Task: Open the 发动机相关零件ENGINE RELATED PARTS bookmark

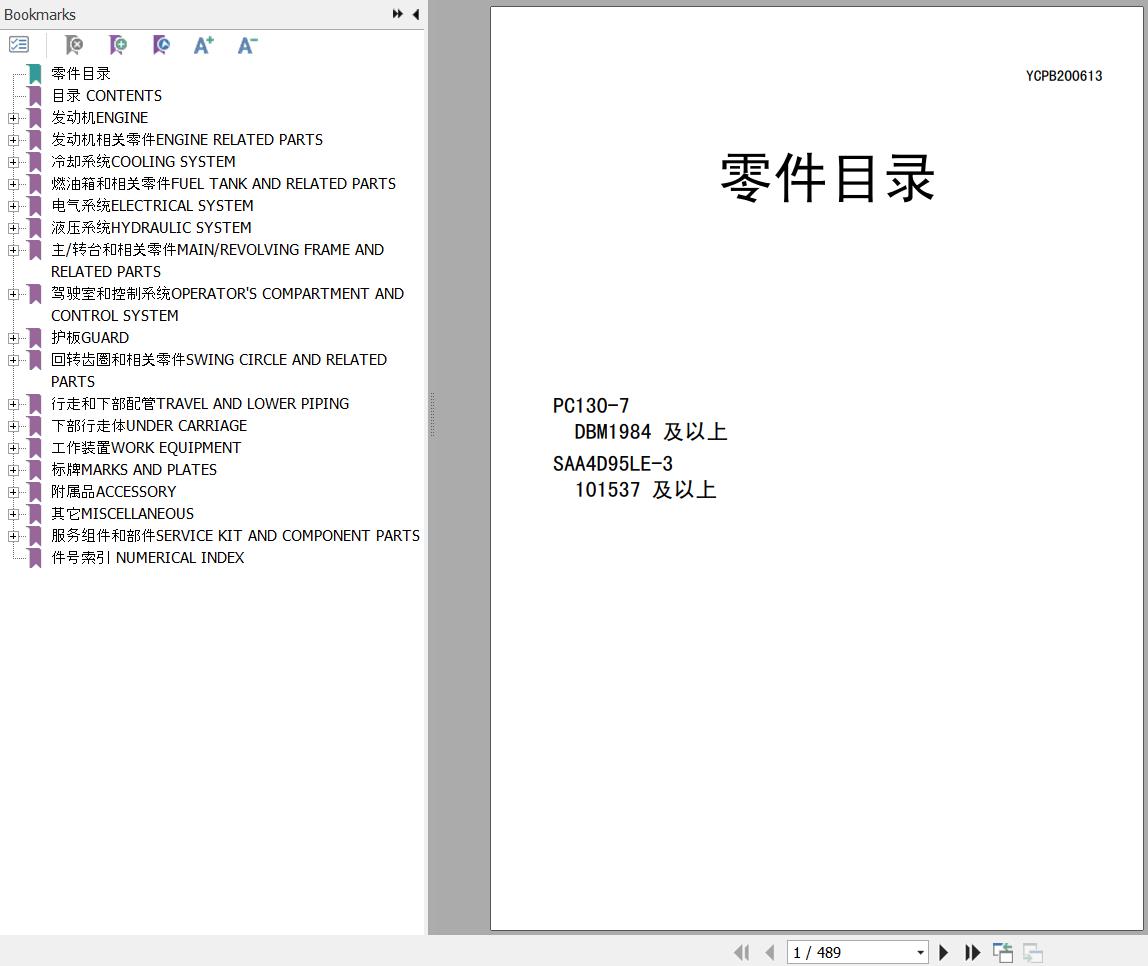Action: (187, 140)
